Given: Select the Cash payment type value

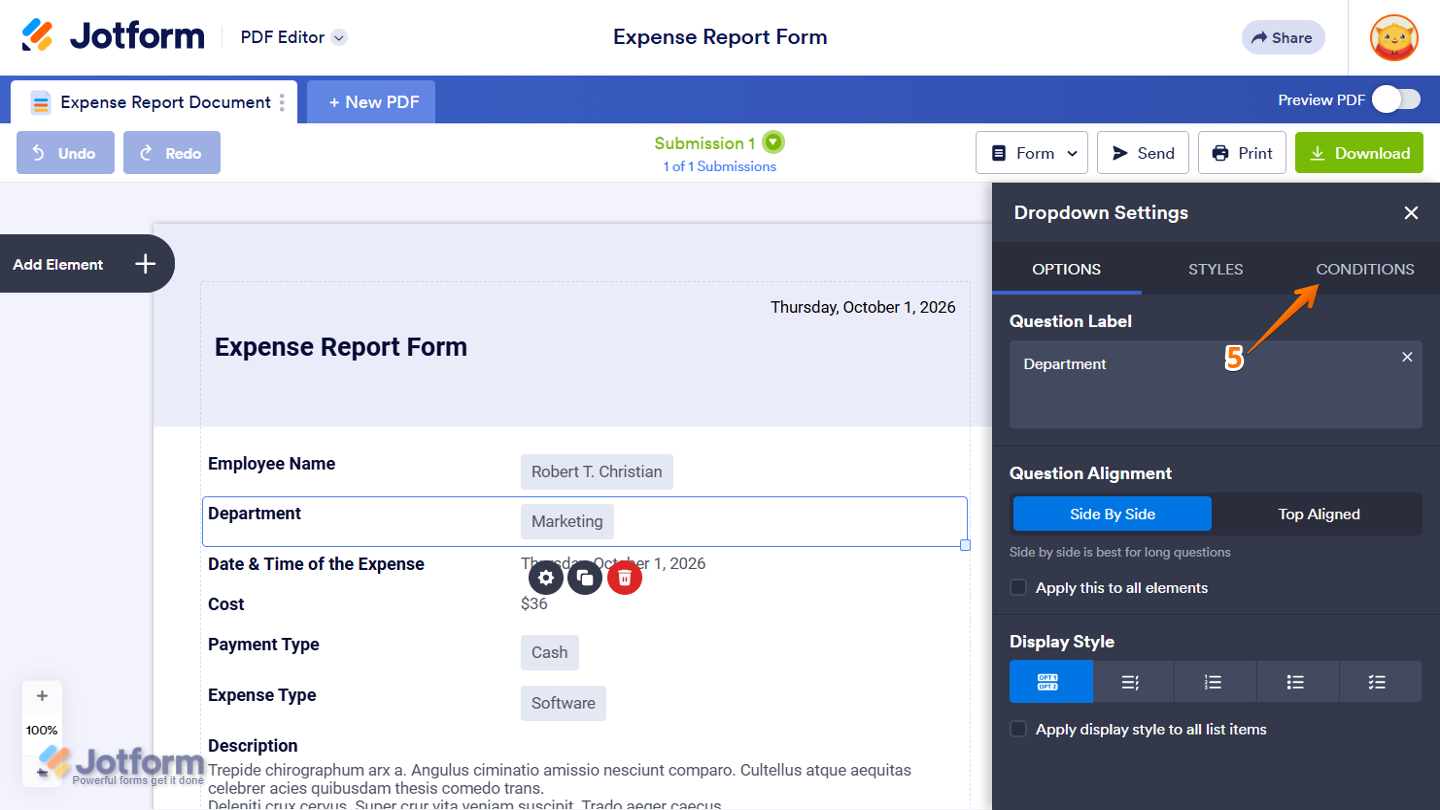Looking at the screenshot, I should click(x=550, y=653).
